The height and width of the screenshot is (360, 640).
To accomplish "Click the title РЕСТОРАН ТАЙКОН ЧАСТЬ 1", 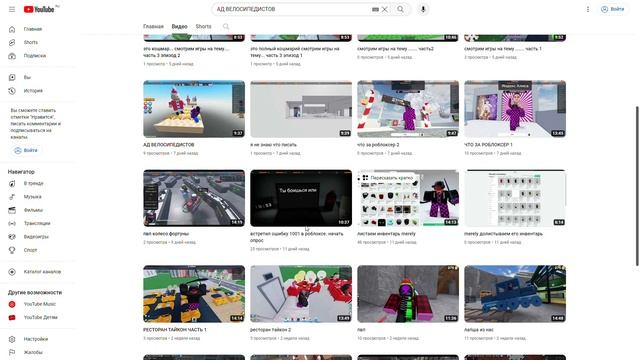I will tap(175, 330).
